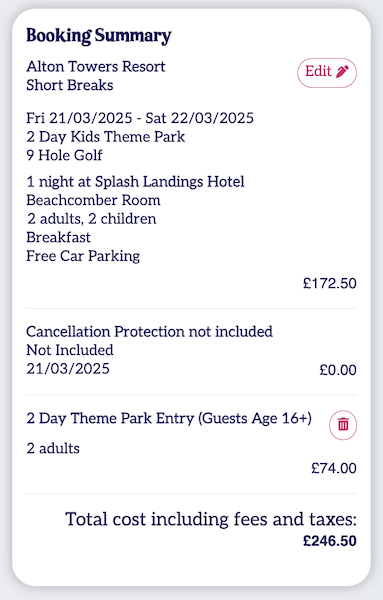Viewport: 383px width, 600px height.
Task: Click the 2 Day Theme Park Entry title
Action: tap(169, 418)
